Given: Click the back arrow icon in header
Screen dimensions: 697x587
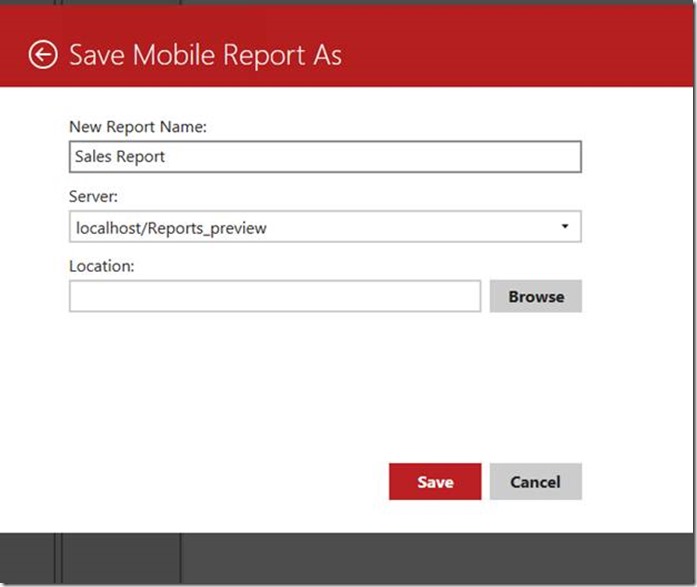Looking at the screenshot, I should pos(42,54).
